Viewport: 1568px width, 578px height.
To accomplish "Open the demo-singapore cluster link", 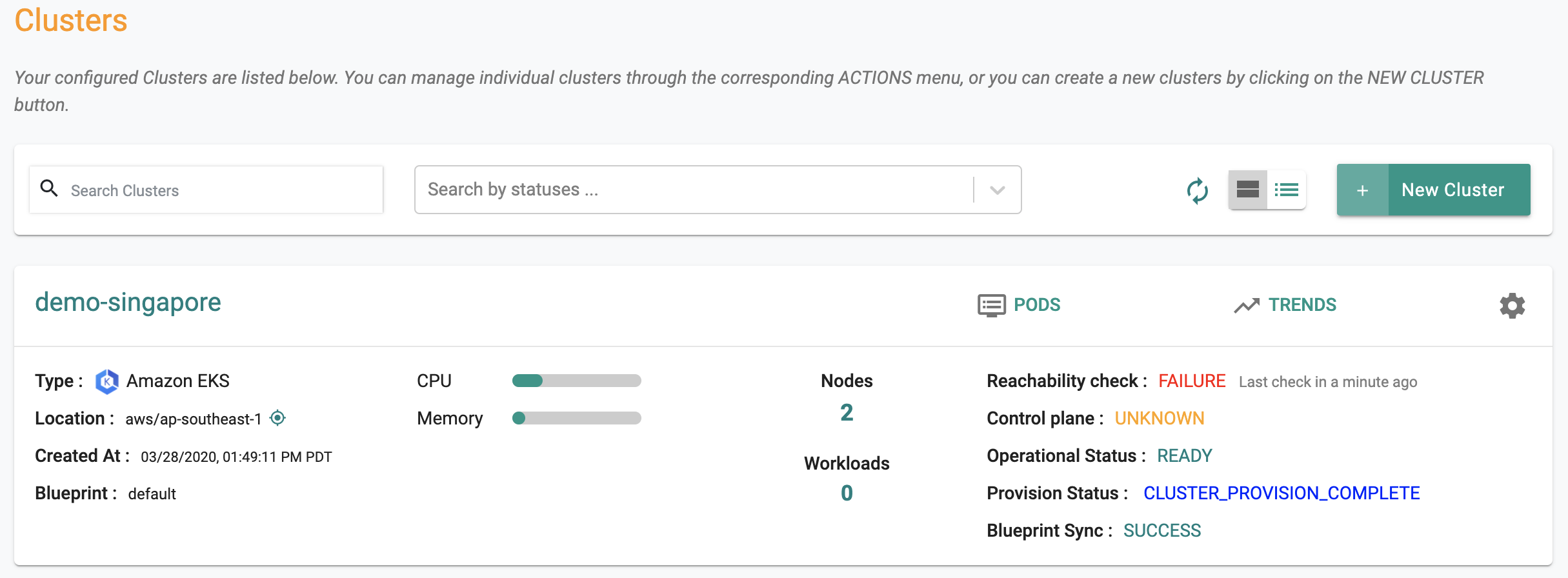I will 128,302.
